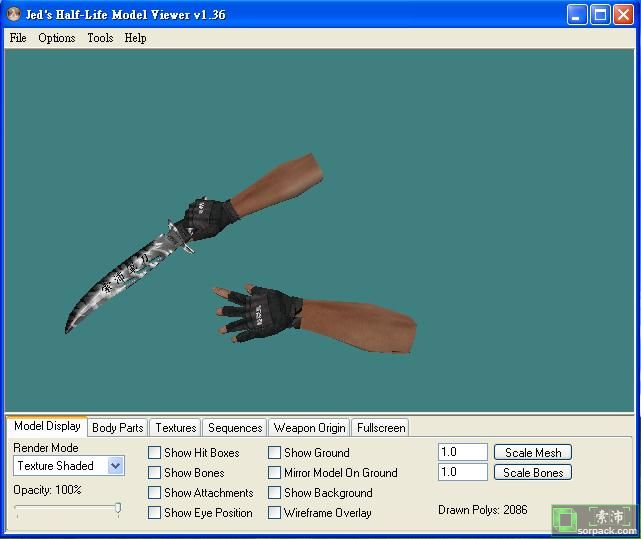
Task: Open the Tools menu
Action: 100,38
